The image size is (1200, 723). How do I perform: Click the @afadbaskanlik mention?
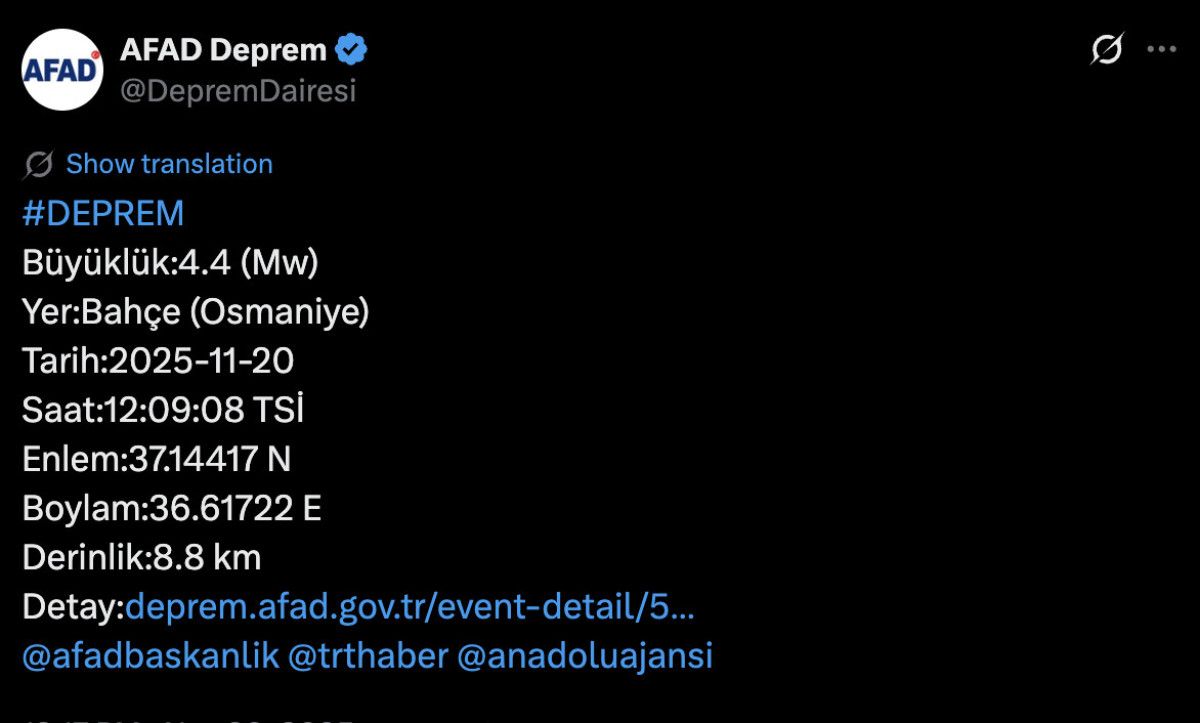point(148,656)
